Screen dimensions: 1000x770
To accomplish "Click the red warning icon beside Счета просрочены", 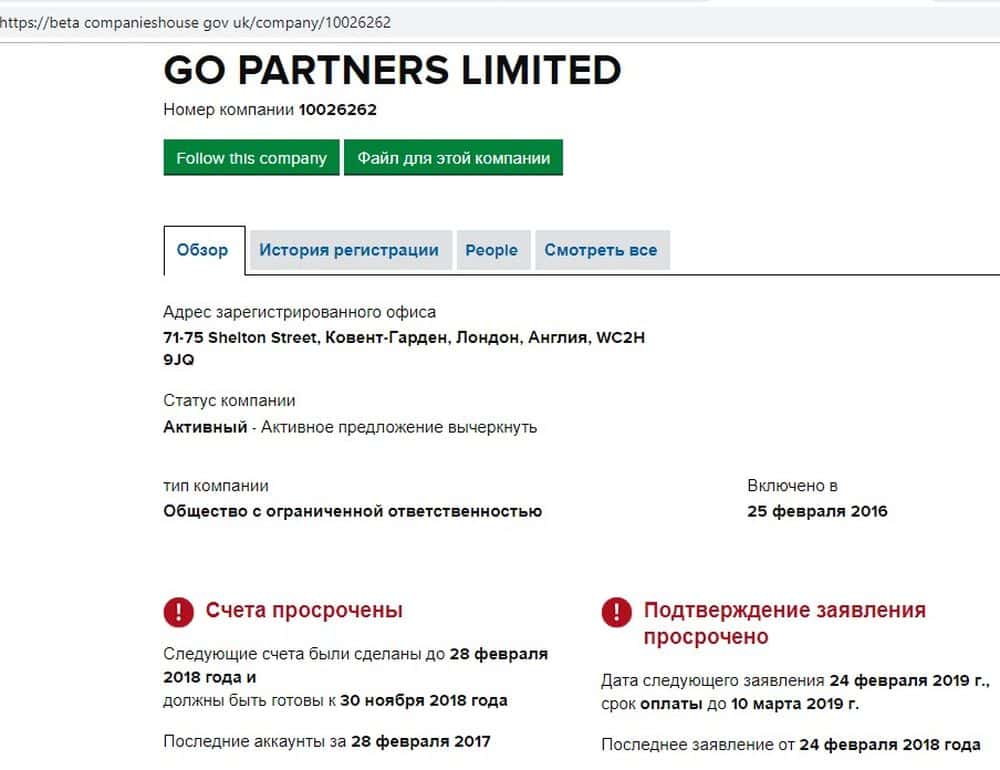I will [x=179, y=611].
